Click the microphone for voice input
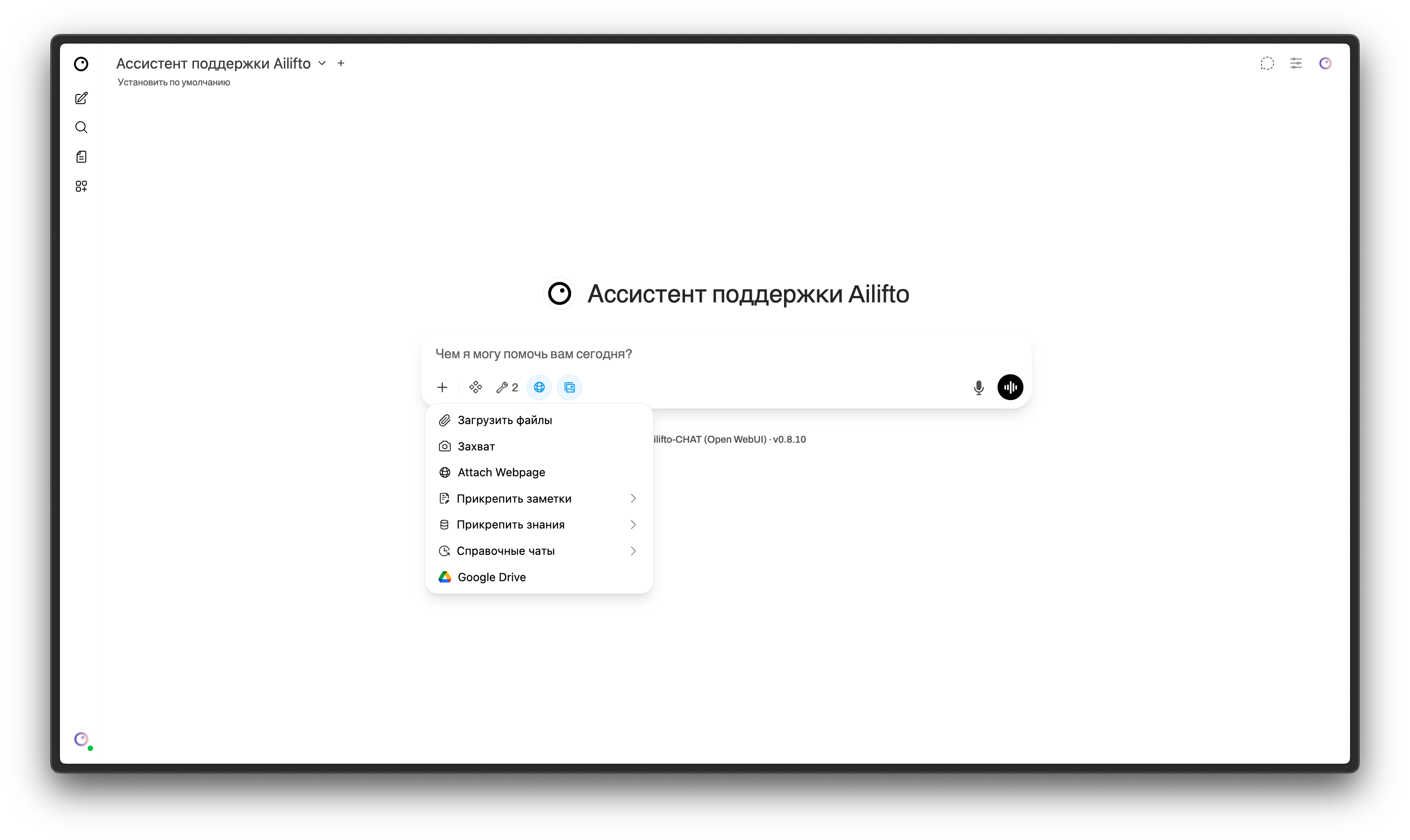Viewport: 1410px width, 840px height. click(x=978, y=387)
